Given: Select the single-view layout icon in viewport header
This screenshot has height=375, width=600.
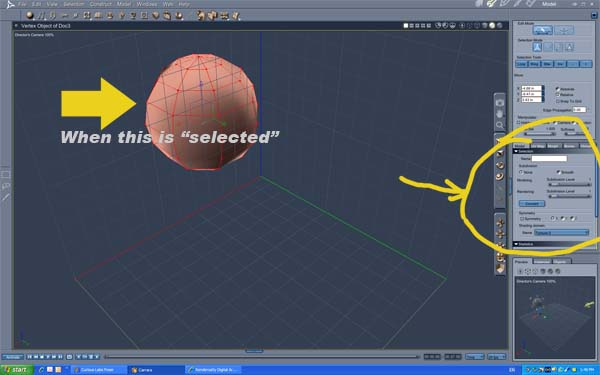Looking at the screenshot, I should tap(406, 26).
